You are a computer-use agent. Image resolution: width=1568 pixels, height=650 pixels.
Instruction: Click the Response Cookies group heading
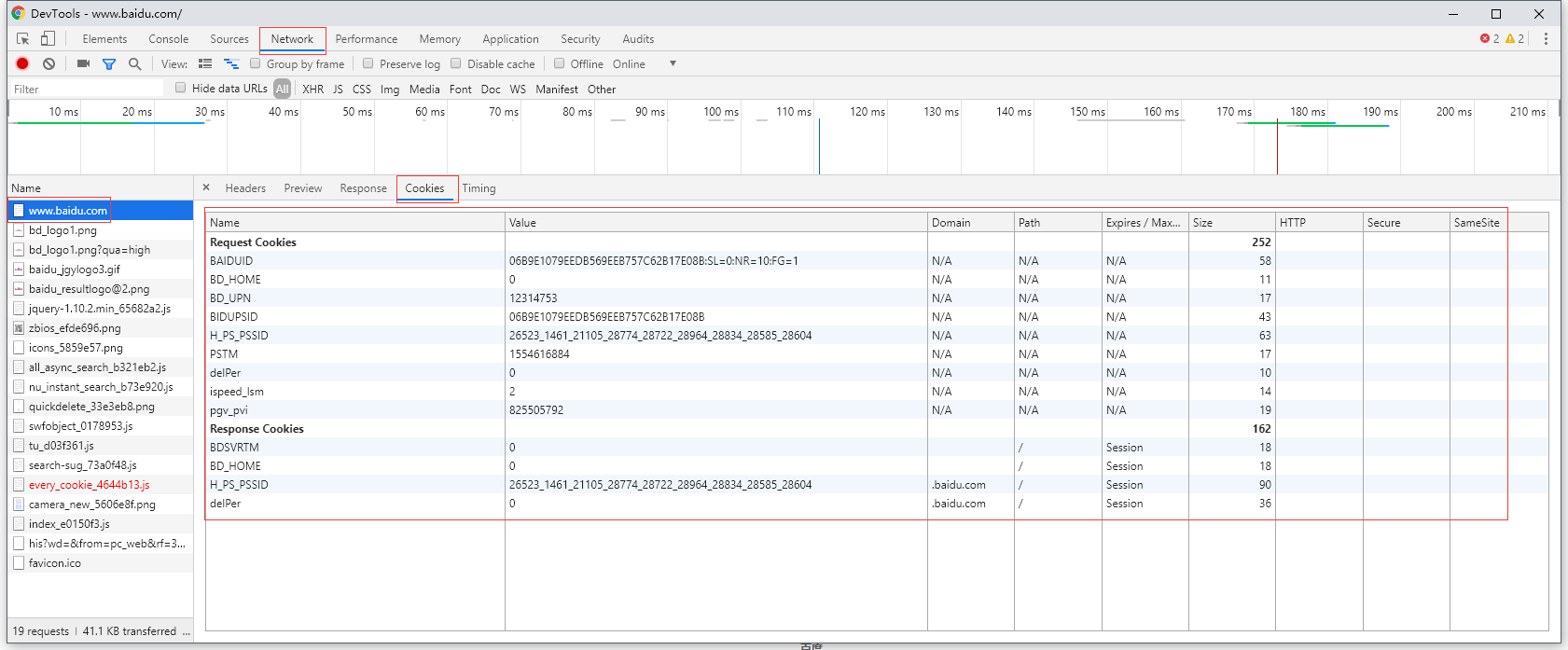pos(257,429)
